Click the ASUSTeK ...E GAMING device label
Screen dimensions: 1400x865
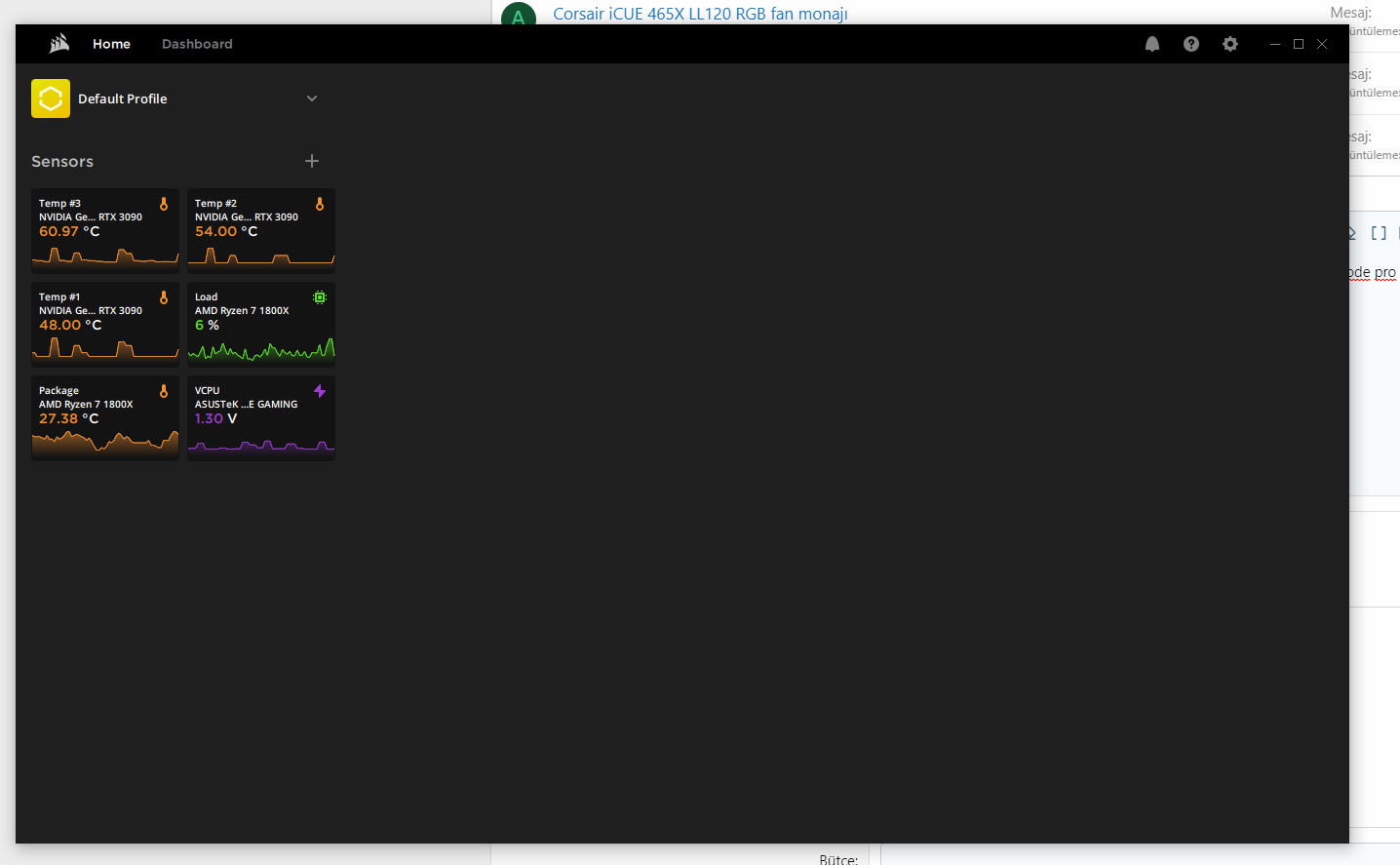[246, 404]
